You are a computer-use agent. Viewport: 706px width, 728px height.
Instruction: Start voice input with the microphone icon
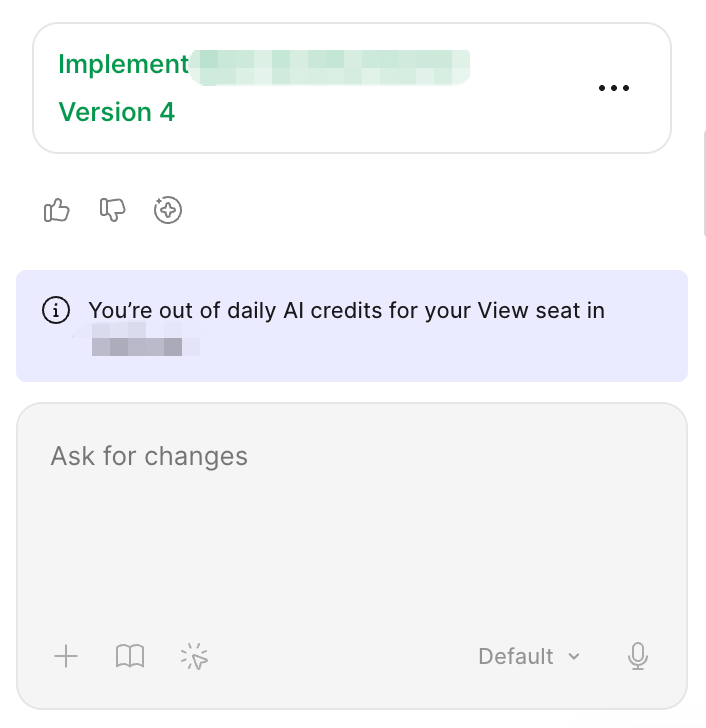[x=638, y=656]
